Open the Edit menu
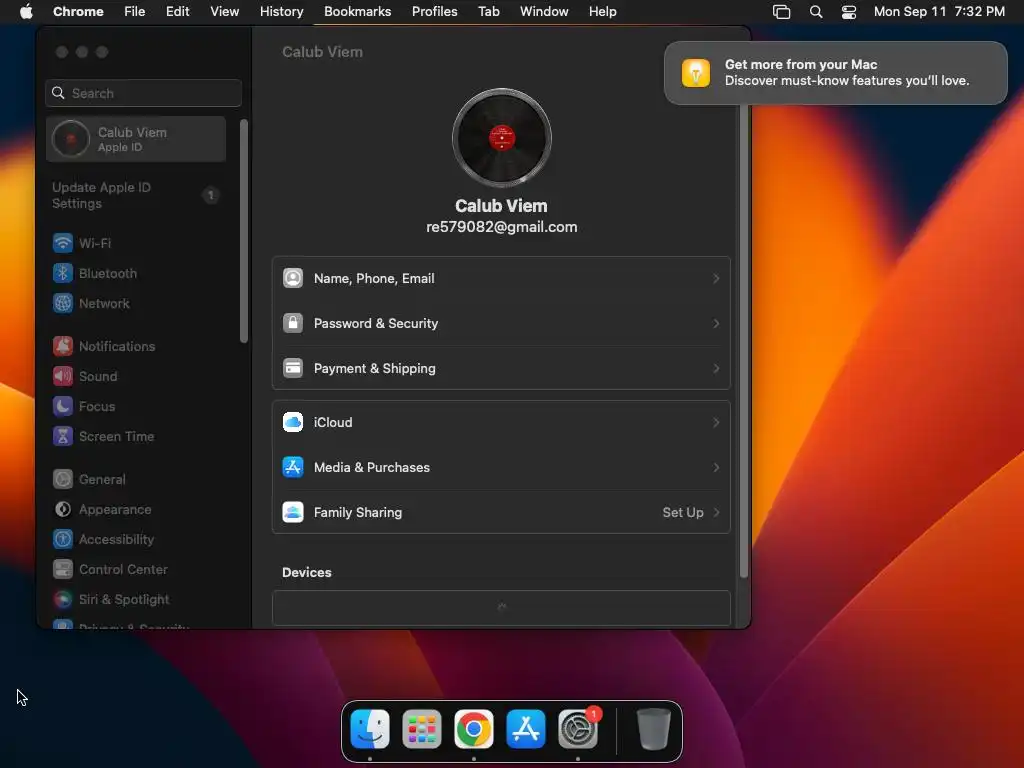1024x768 pixels. pos(177,12)
